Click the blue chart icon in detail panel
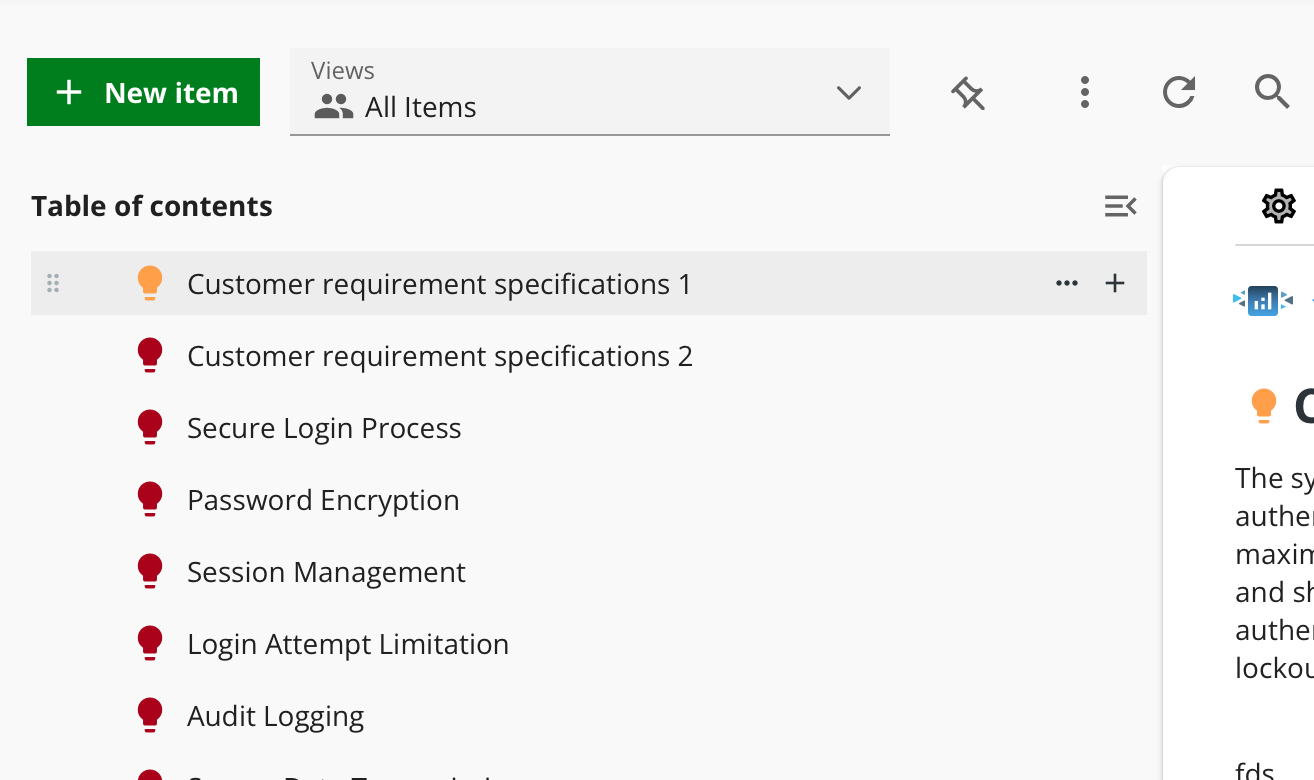The height and width of the screenshot is (780, 1314). tap(1263, 300)
